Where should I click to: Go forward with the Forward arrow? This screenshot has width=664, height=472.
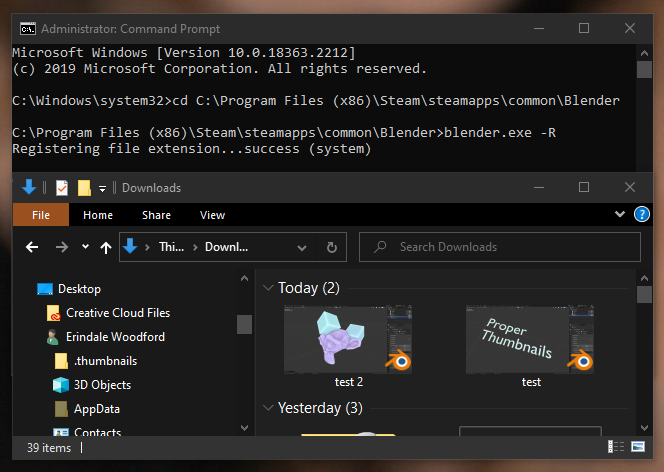(x=62, y=247)
